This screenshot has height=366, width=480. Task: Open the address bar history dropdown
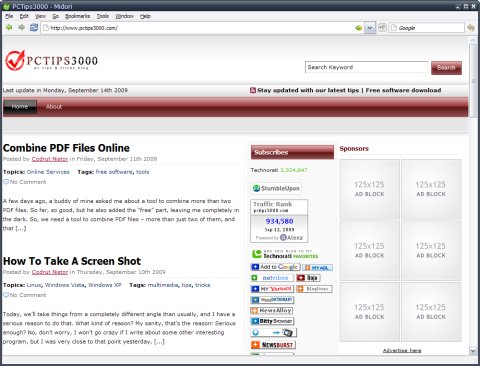tap(370, 28)
